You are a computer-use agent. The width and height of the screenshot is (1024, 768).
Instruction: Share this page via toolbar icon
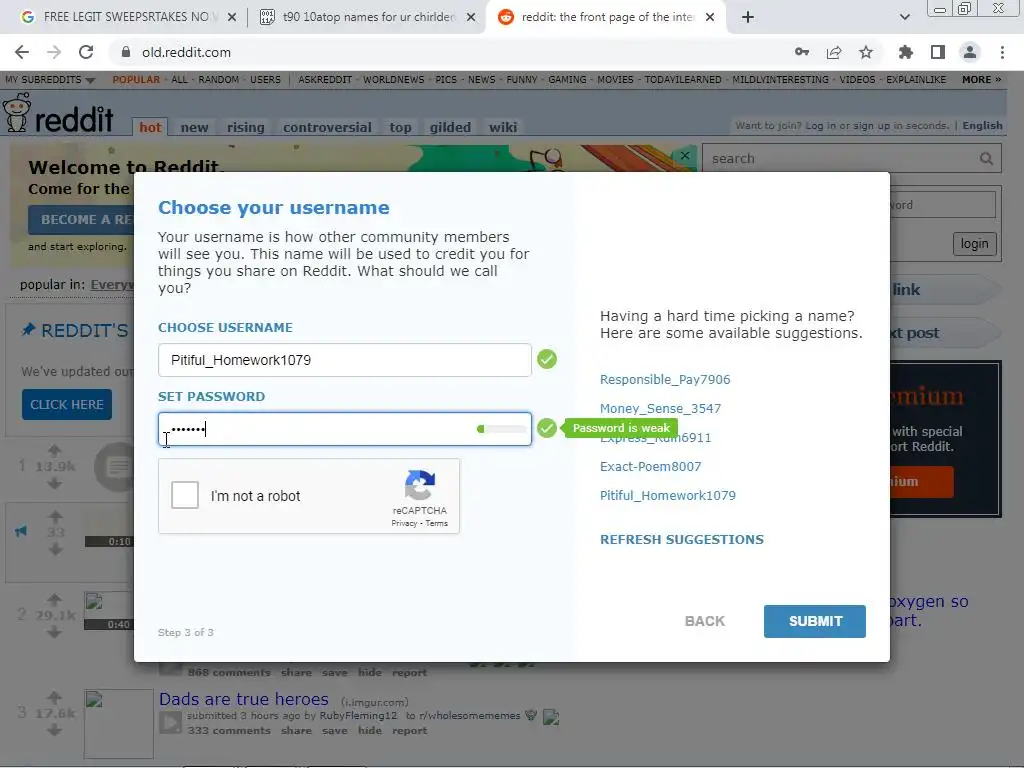click(x=834, y=52)
